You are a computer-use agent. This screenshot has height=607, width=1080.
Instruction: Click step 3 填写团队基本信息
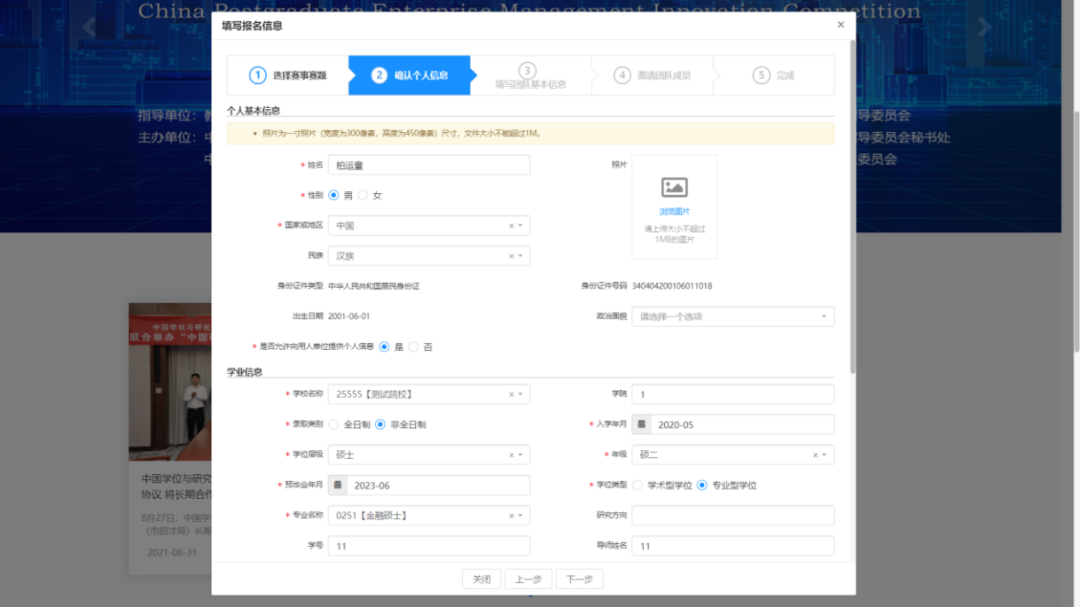(529, 76)
